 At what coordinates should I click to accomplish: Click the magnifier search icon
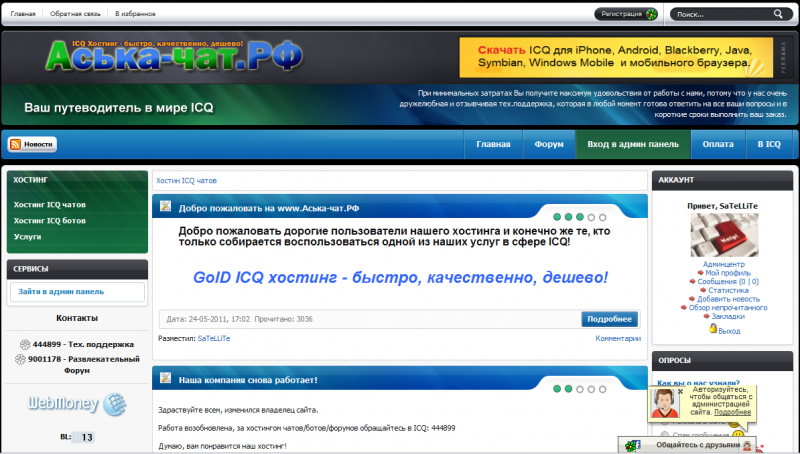click(x=778, y=14)
